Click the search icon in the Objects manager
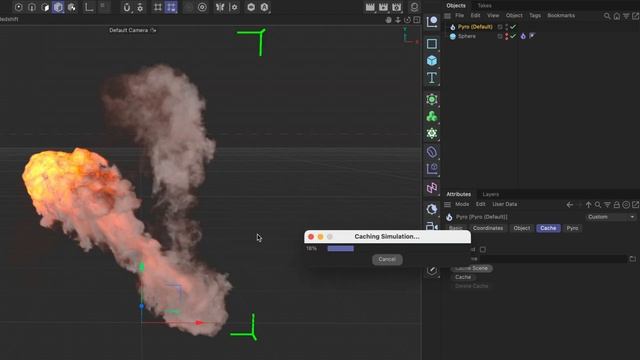Screen dimensions: 640x360 point(607,16)
